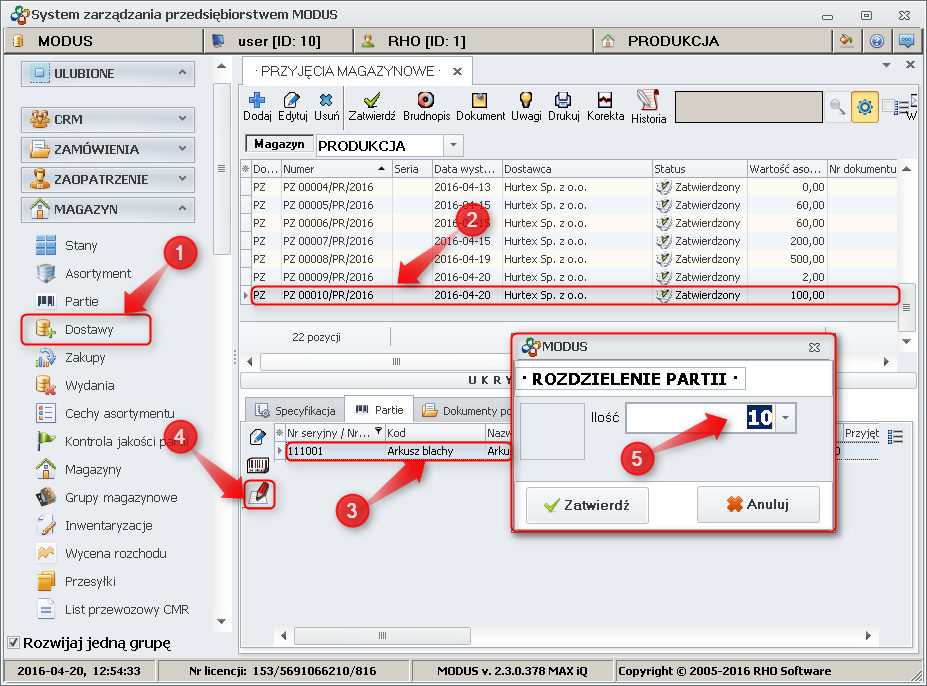Click the Brudnopis toolbar icon
The height and width of the screenshot is (686, 927).
pos(426,107)
